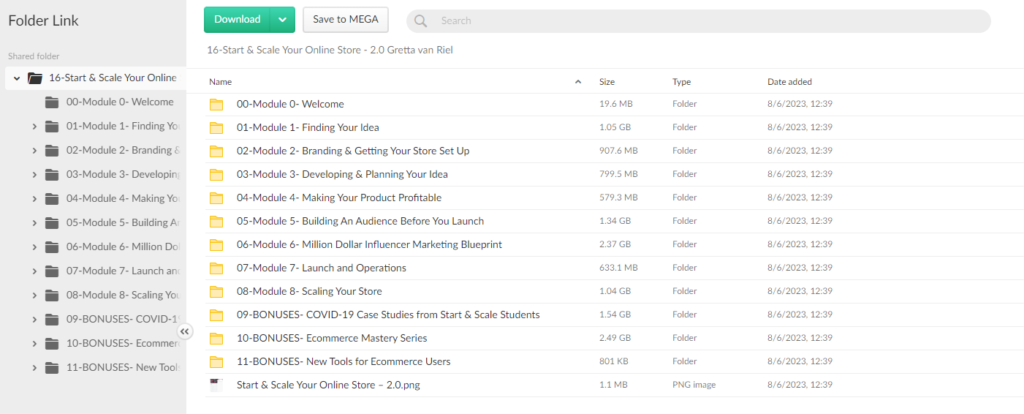Open folder 06-Module 6- Million Dollar Influencer Marketing Blueprint
Image resolution: width=1024 pixels, height=414 pixels.
(x=369, y=245)
